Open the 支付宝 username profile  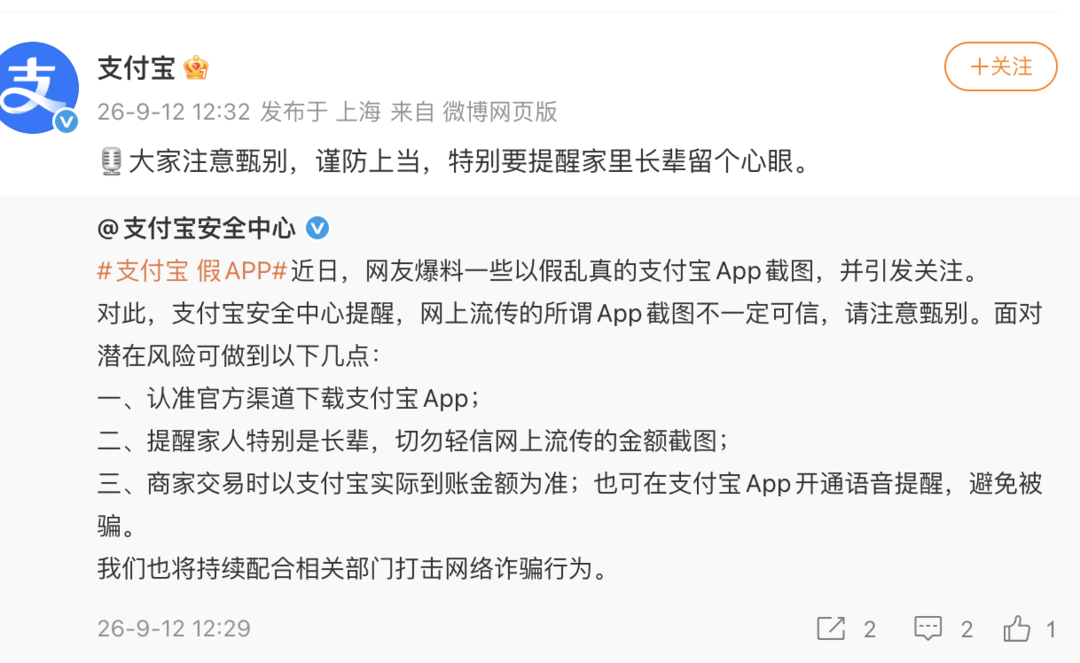click(x=136, y=67)
